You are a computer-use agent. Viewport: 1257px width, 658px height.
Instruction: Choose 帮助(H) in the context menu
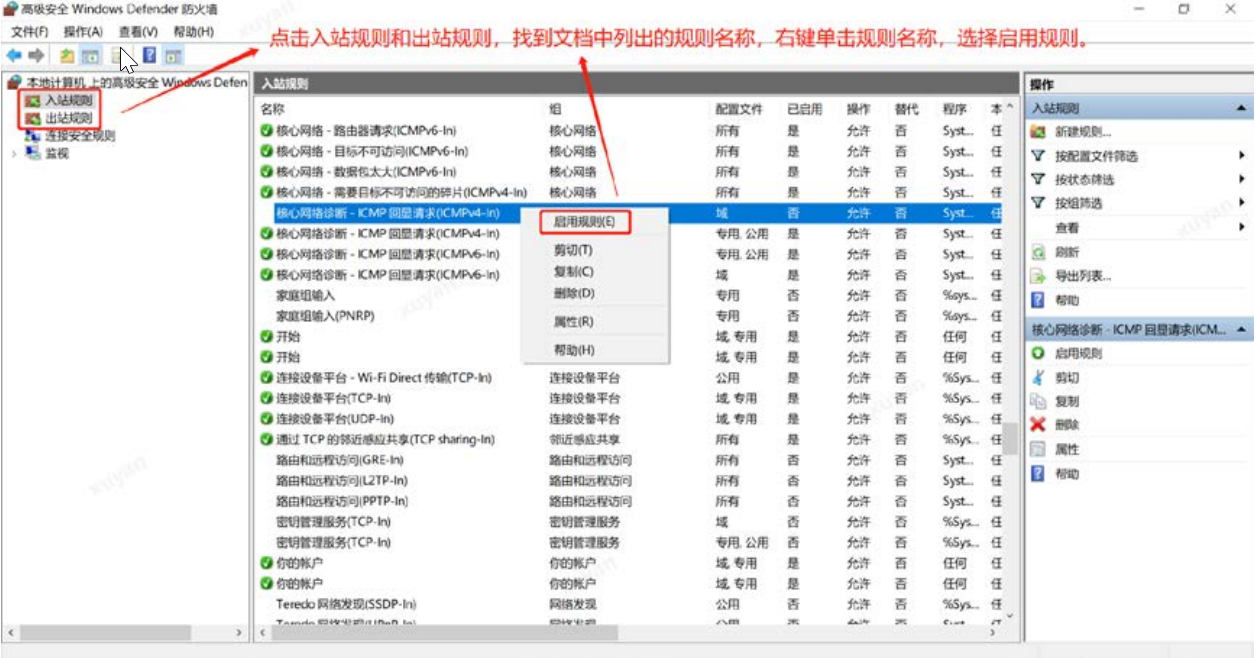tap(573, 350)
